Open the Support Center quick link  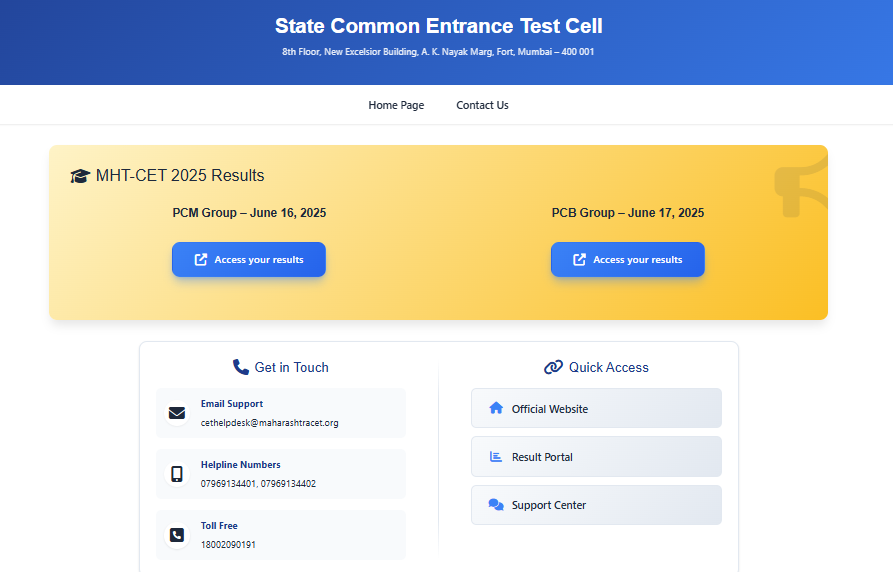tap(596, 505)
